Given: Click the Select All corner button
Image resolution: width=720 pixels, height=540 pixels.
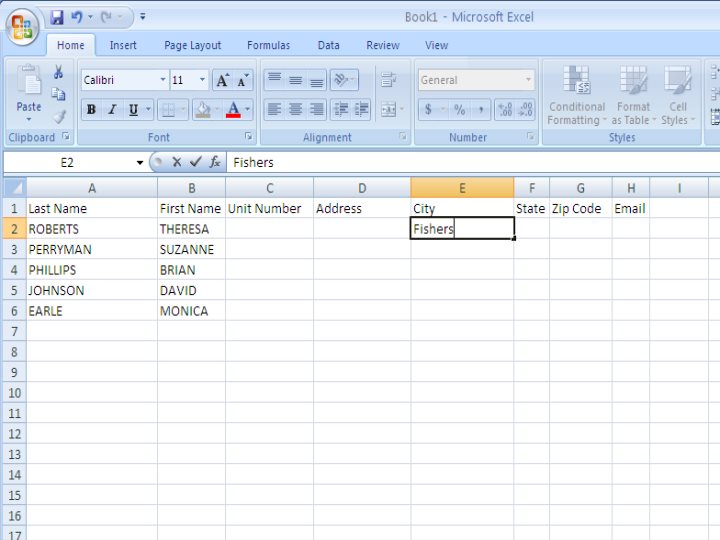Looking at the screenshot, I should tap(15, 188).
